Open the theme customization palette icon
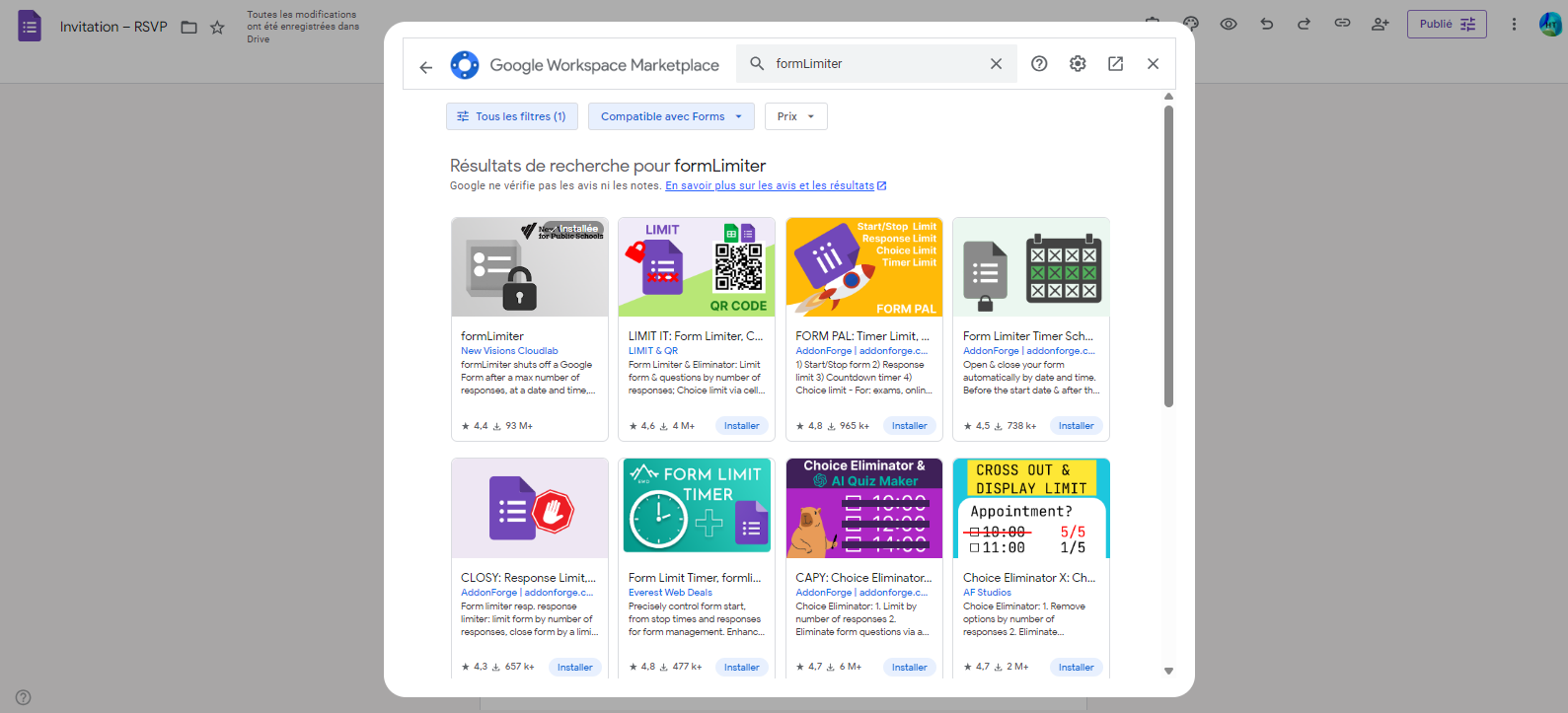 [1191, 24]
